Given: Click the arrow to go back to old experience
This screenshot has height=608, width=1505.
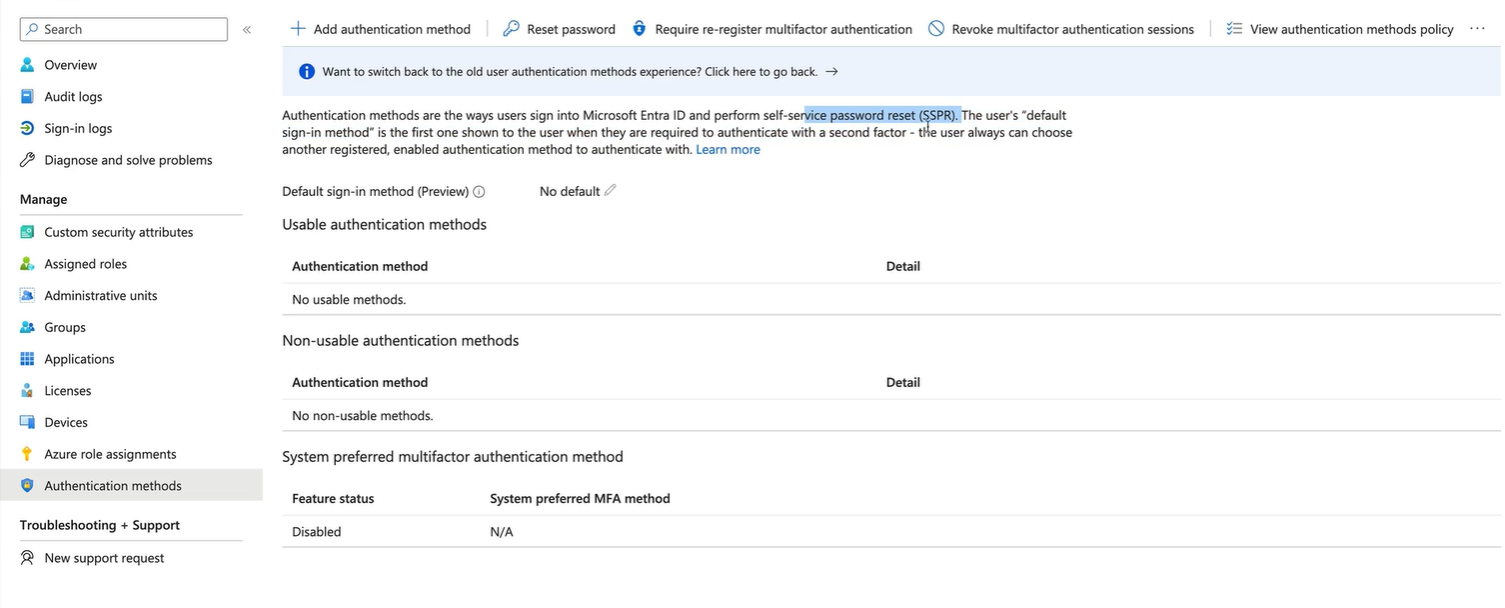Looking at the screenshot, I should coord(831,72).
